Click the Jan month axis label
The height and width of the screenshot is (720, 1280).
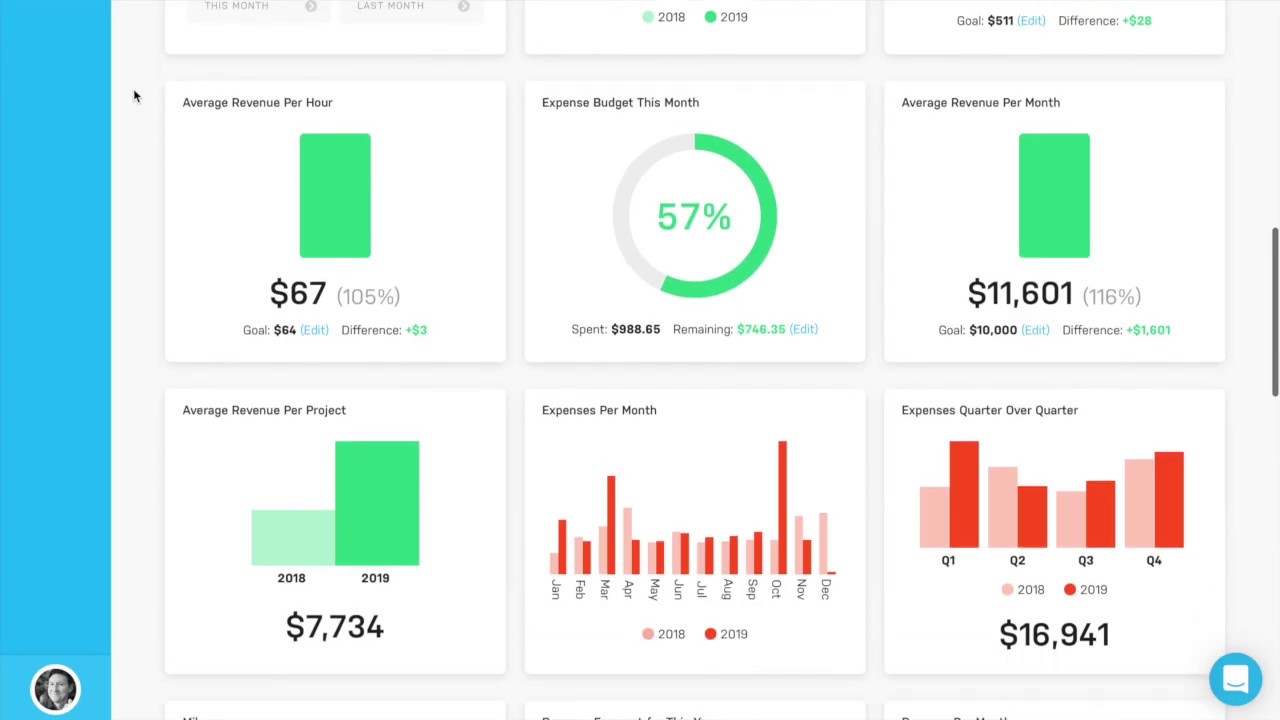tap(555, 589)
